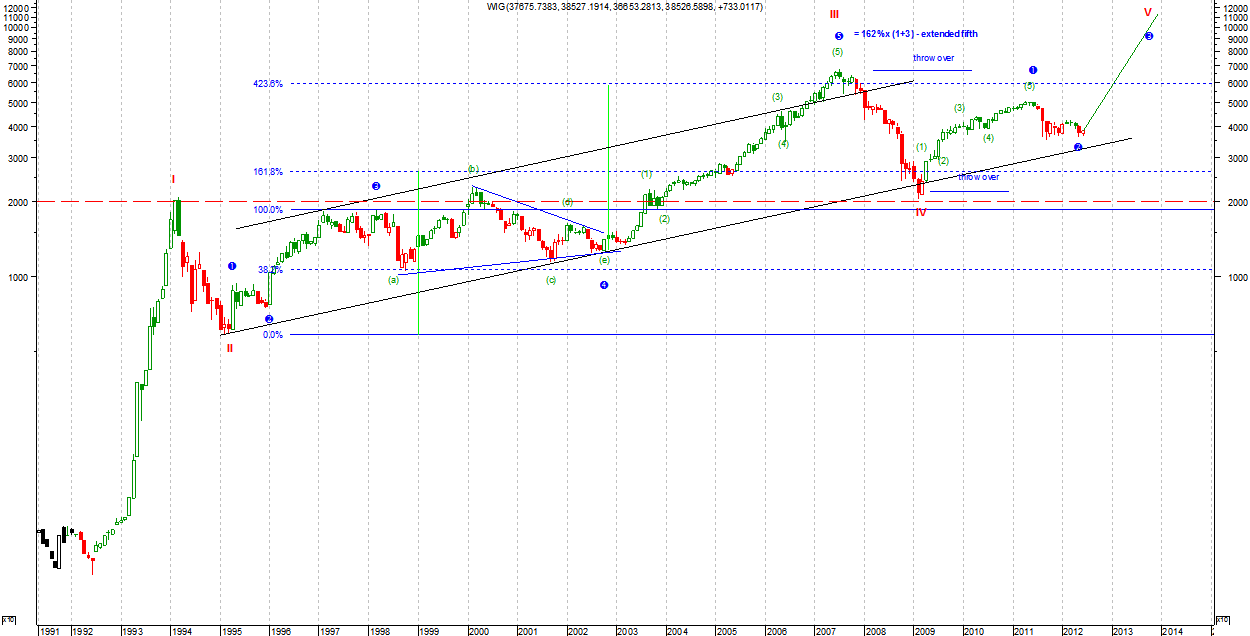The width and height of the screenshot is (1250, 636).
Task: Select blue circle marker 4 below wave (e)
Action: [604, 285]
